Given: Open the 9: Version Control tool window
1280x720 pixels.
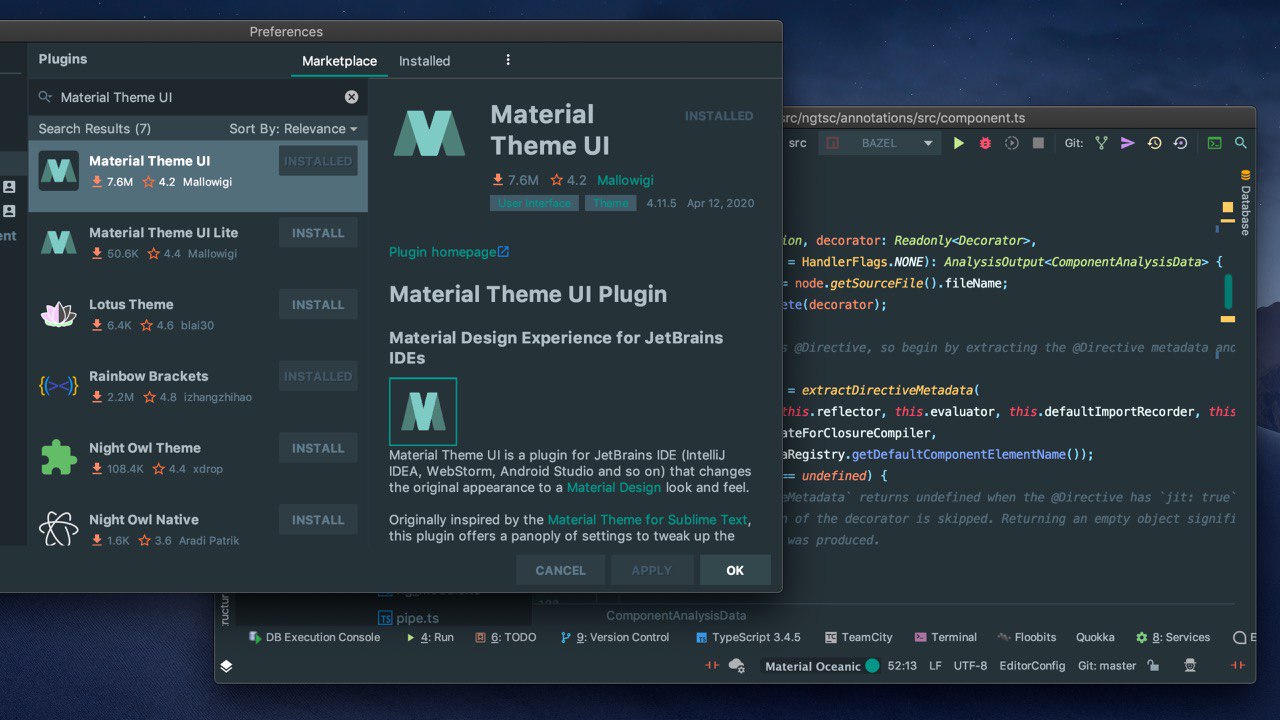Looking at the screenshot, I should point(615,637).
